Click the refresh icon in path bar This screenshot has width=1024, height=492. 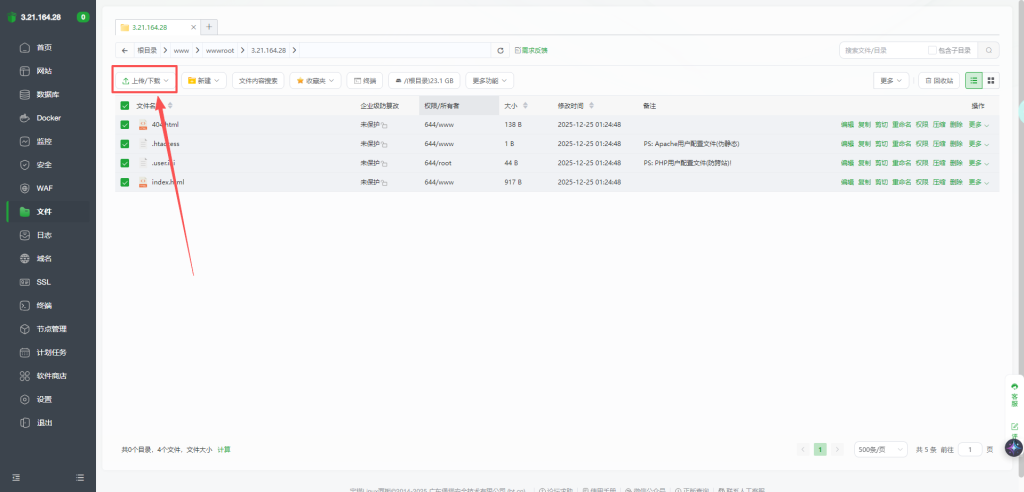[500, 50]
